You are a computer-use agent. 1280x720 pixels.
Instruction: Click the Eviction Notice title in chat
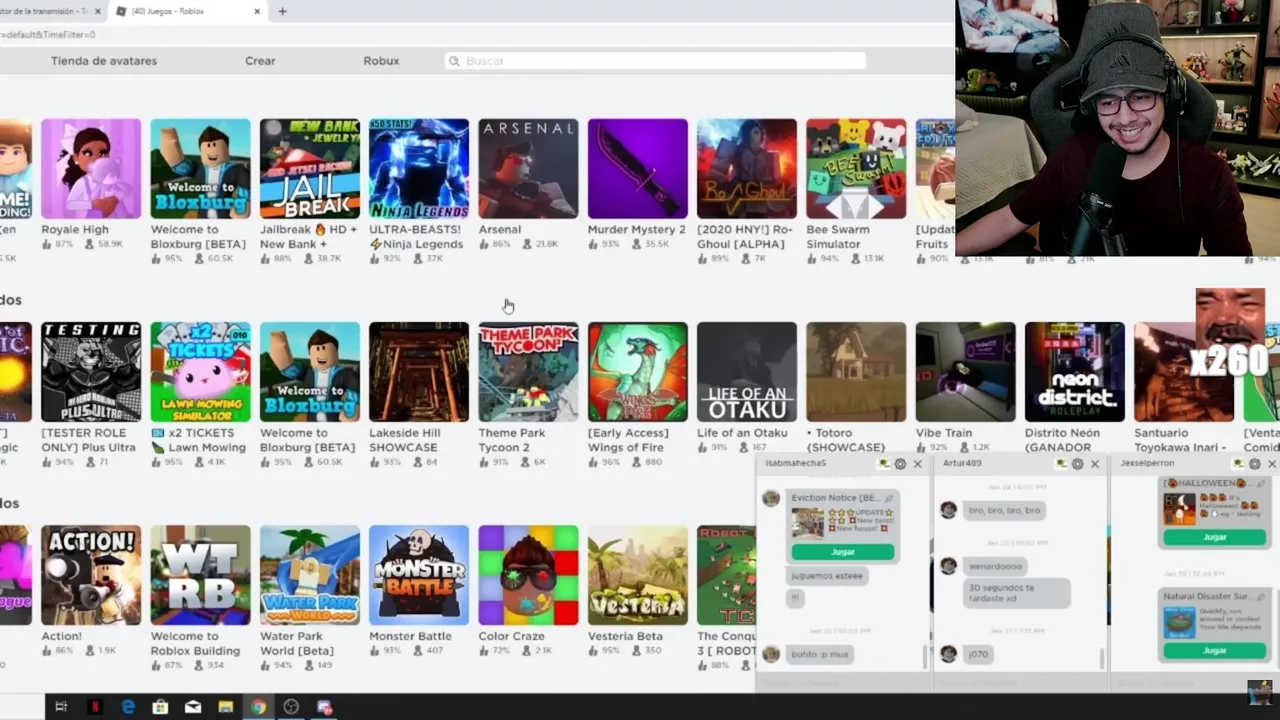pos(835,497)
